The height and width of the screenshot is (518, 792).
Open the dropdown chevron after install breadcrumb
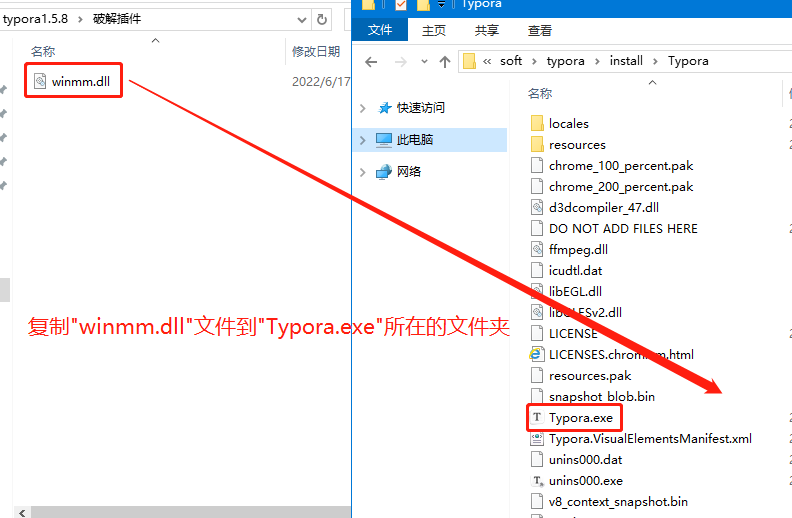tap(655, 61)
